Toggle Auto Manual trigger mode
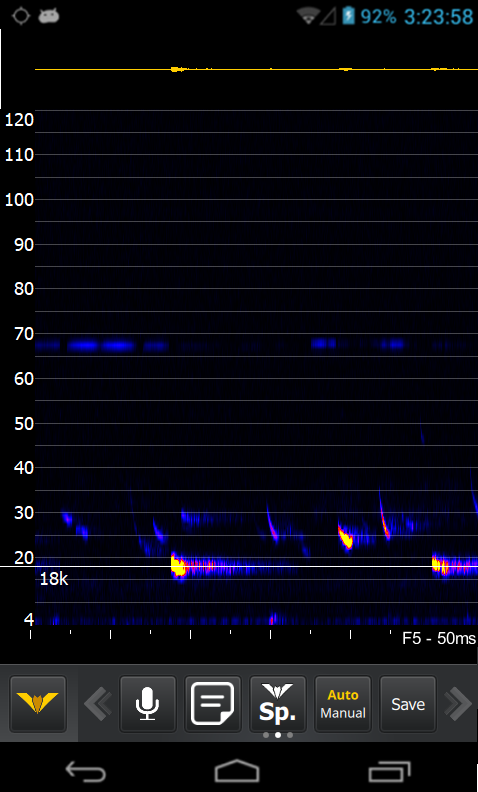 [x=343, y=704]
